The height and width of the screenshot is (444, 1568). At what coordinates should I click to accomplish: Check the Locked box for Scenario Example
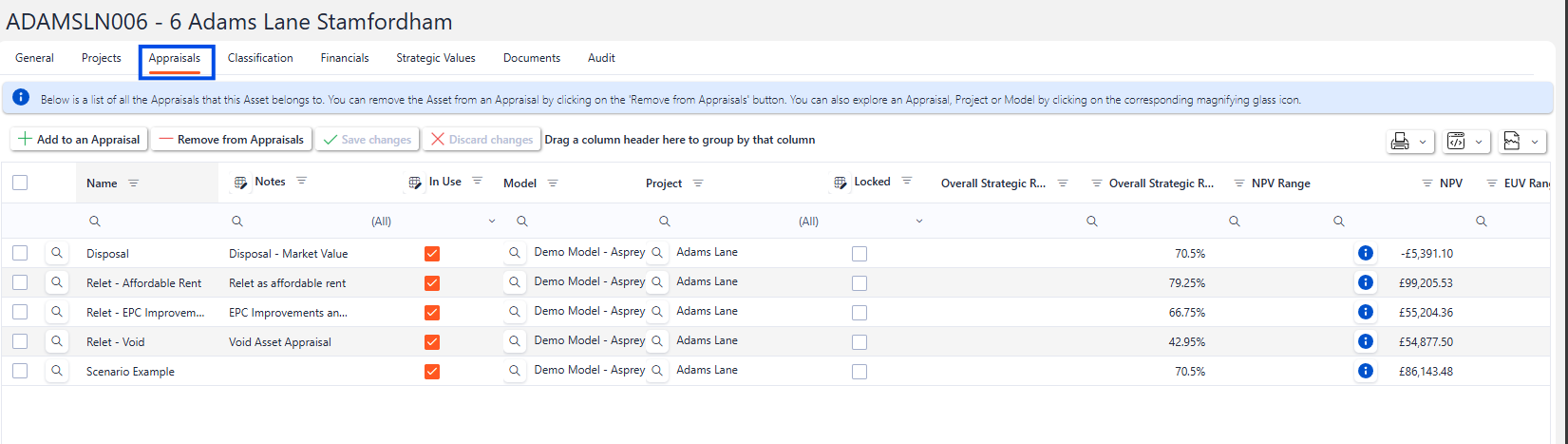click(x=860, y=371)
